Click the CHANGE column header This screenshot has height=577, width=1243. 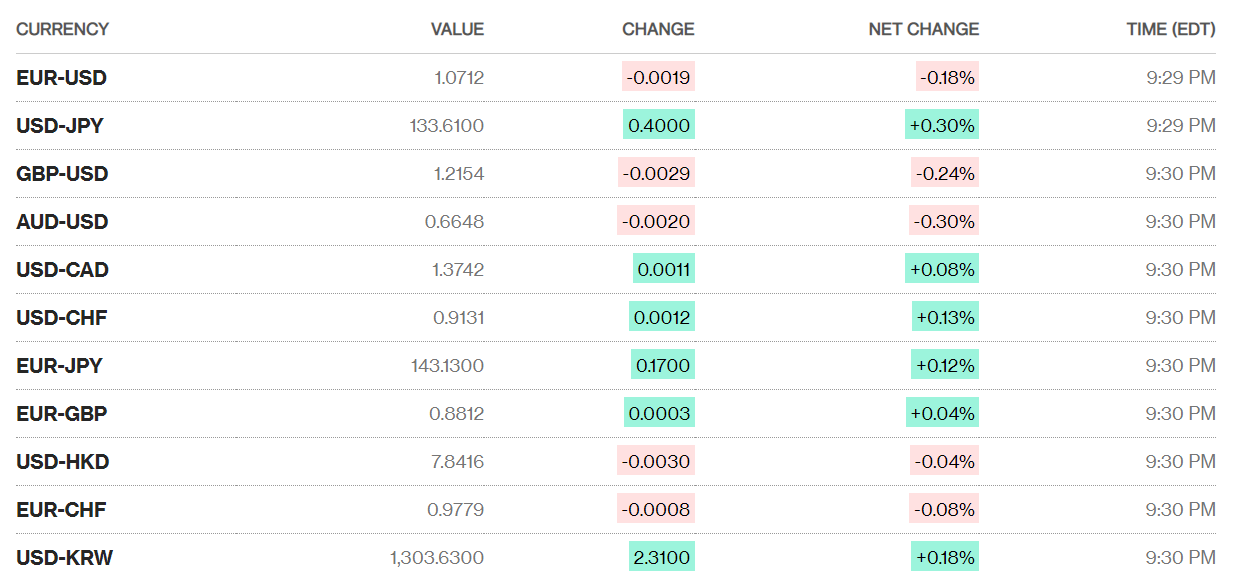658,30
